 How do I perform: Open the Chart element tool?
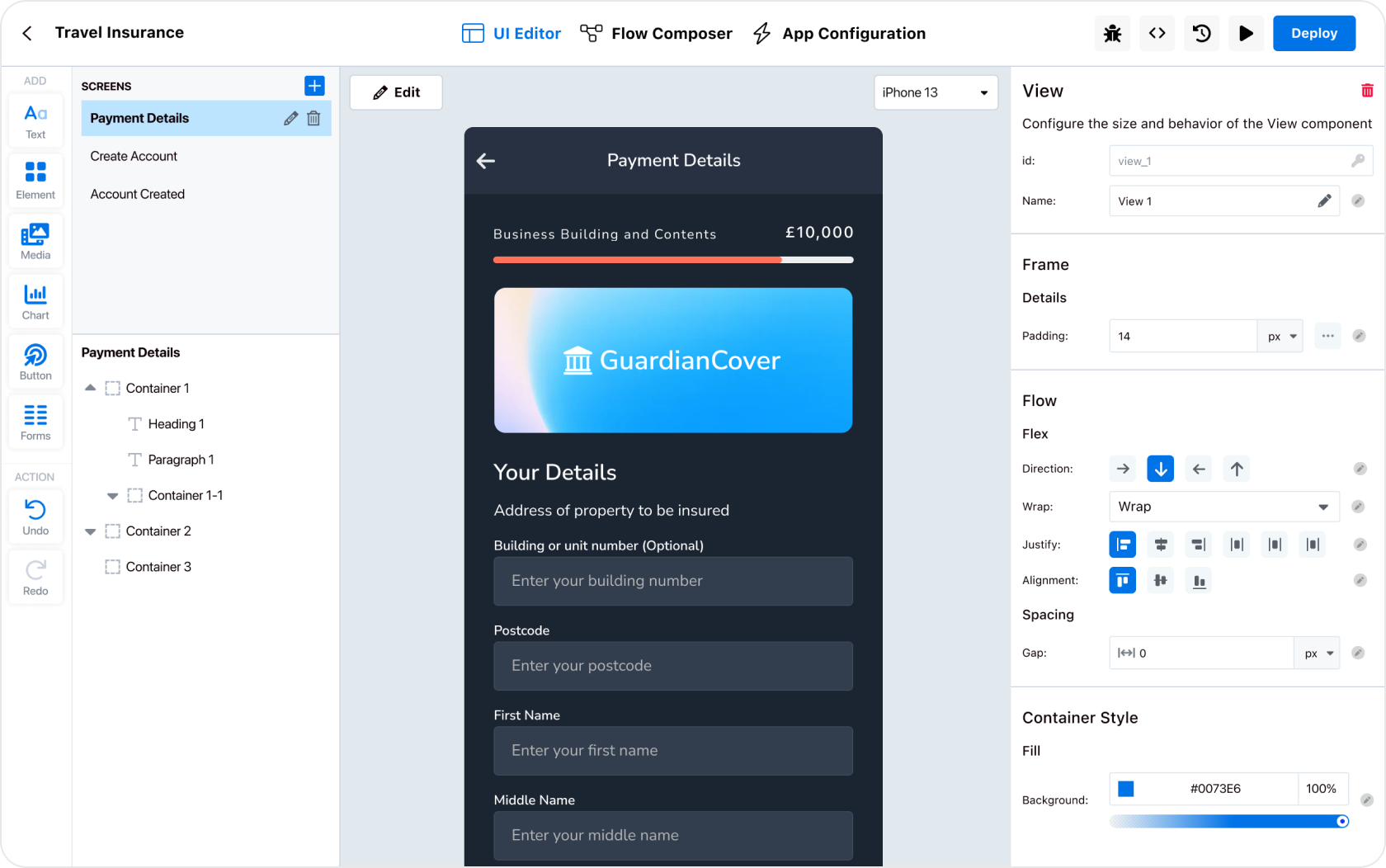coord(35,300)
